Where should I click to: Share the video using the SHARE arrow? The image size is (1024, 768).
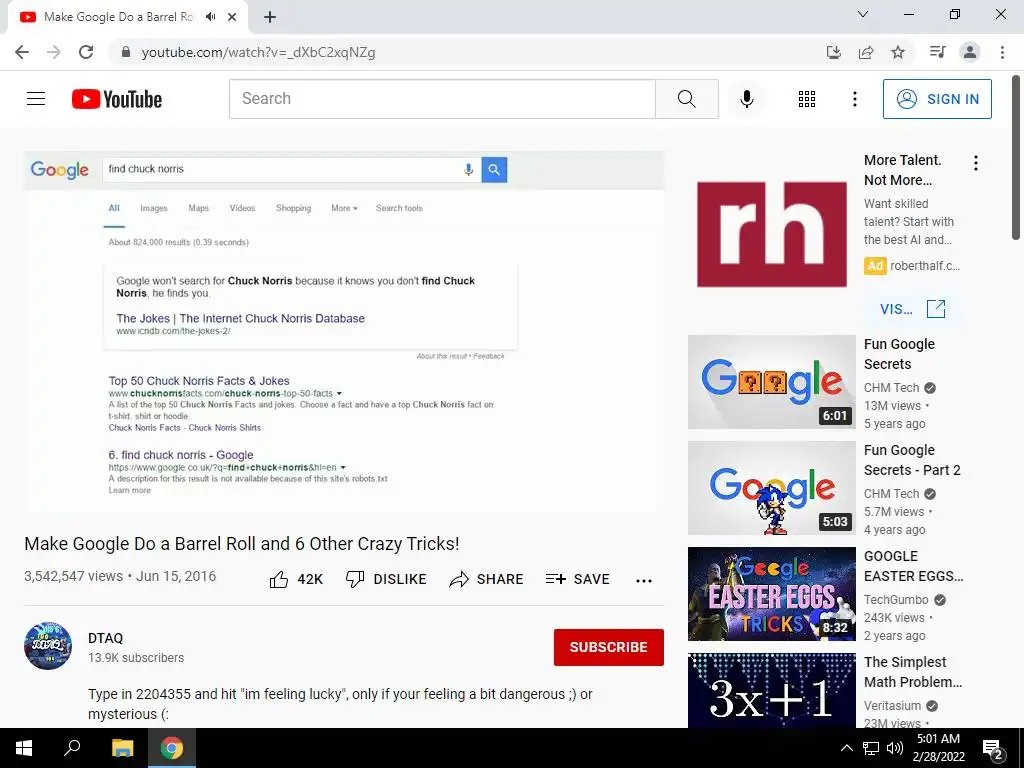click(486, 579)
